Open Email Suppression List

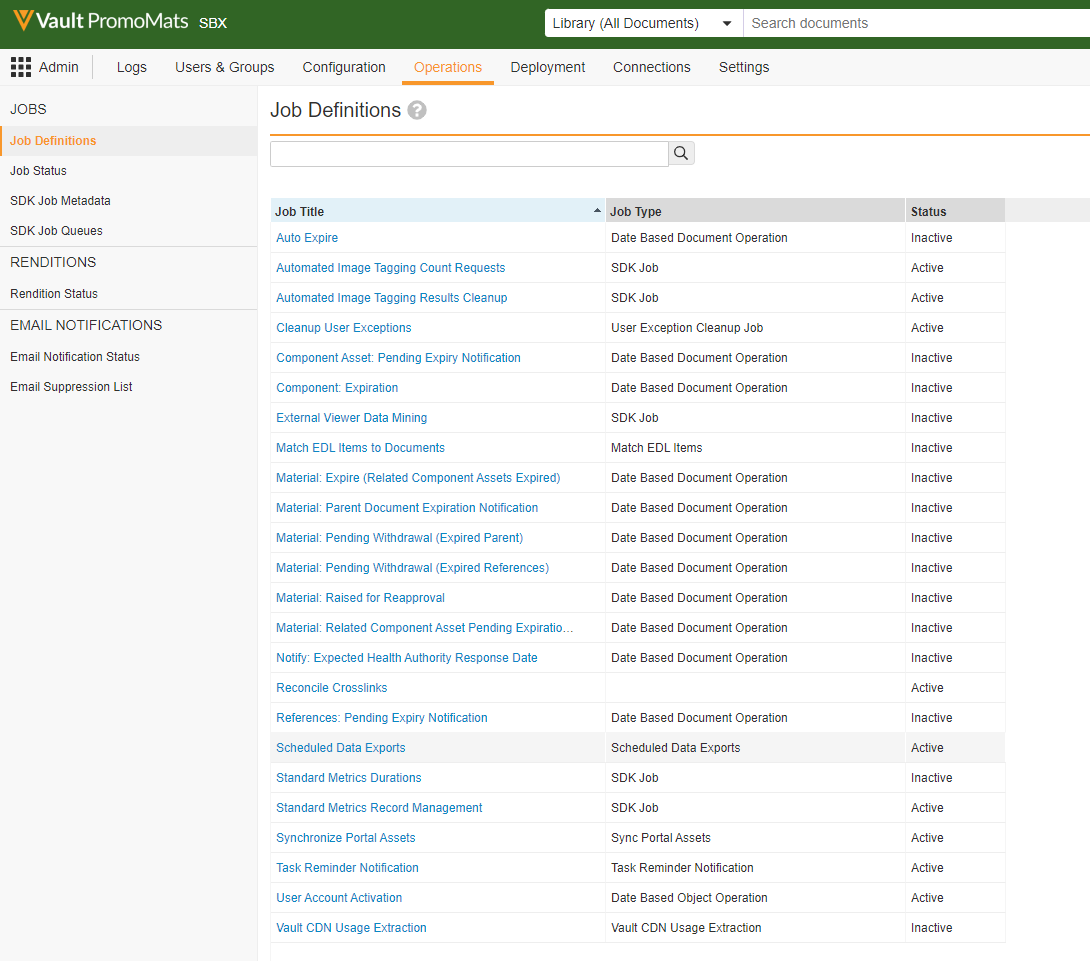coord(71,387)
